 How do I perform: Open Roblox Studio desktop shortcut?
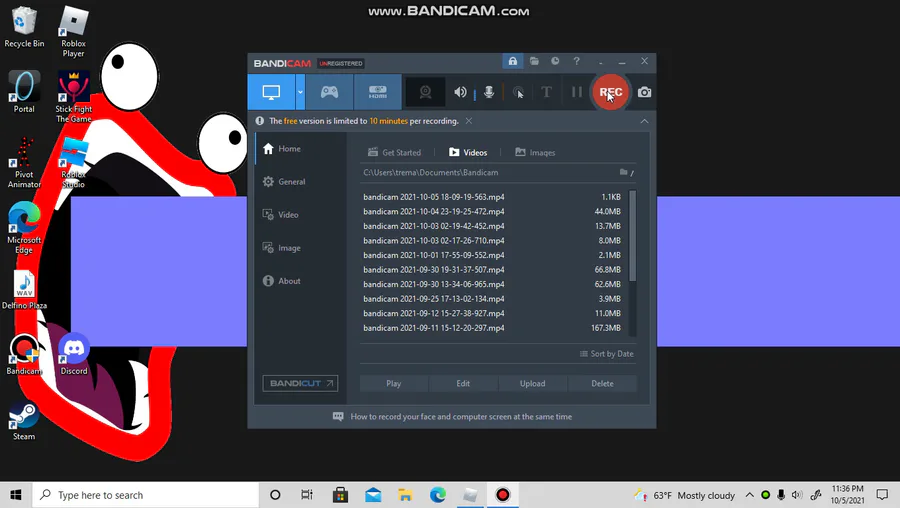tap(73, 162)
